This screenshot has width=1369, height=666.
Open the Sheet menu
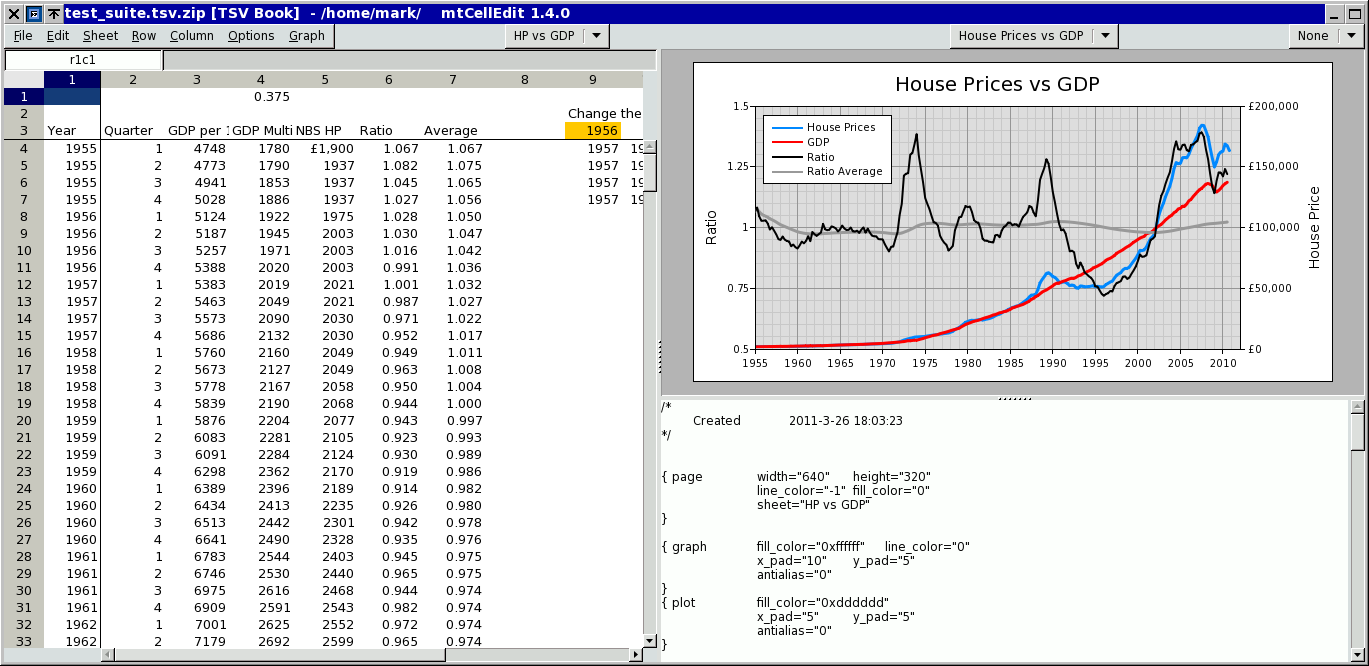(100, 36)
